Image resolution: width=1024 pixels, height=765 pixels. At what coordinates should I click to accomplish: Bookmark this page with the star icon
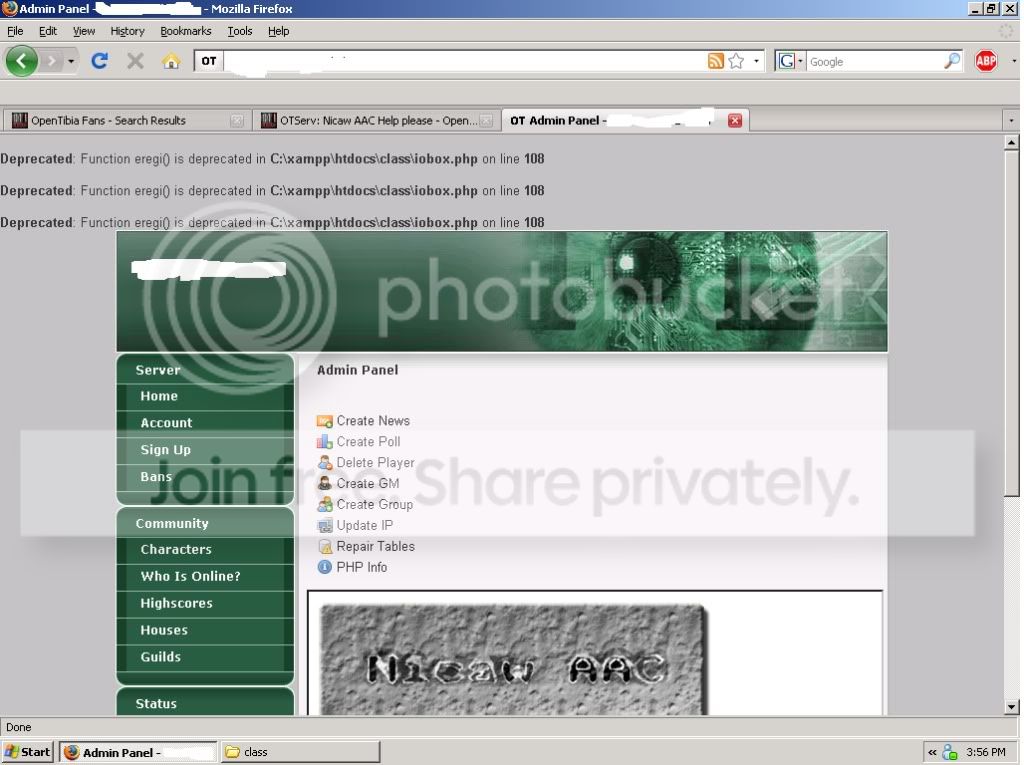736,61
